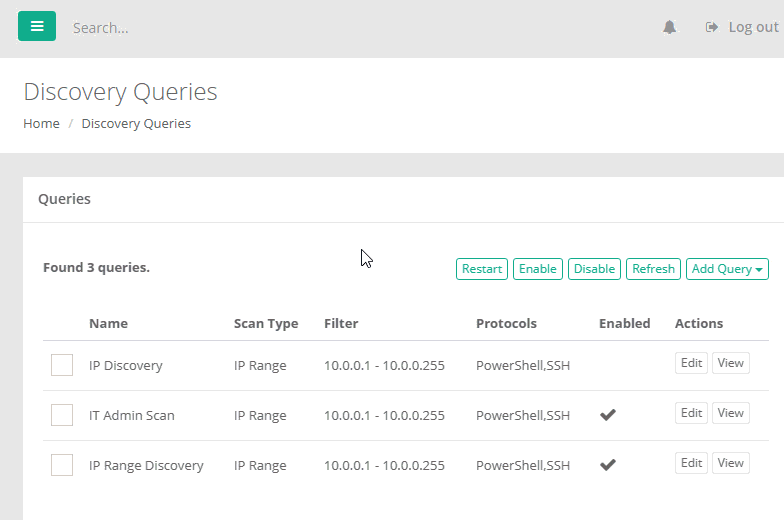Refresh the queries list
784x520 pixels.
(653, 269)
